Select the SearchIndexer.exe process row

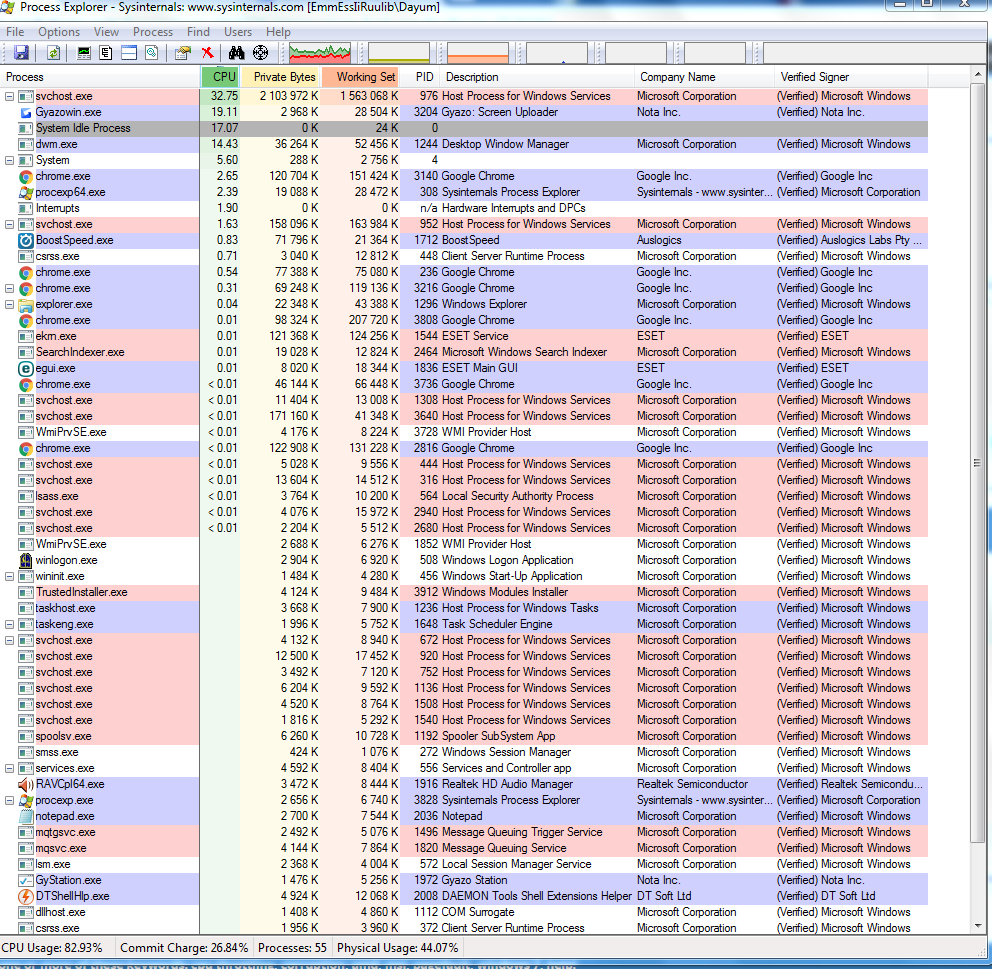pyautogui.click(x=464, y=352)
